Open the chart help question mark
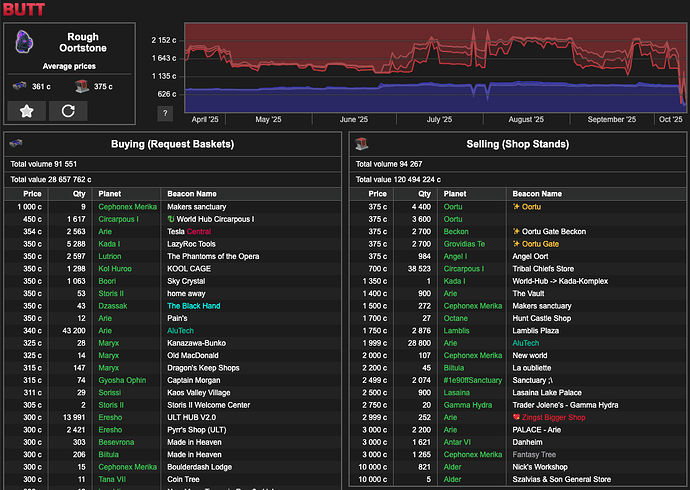690x490 pixels. [165, 113]
